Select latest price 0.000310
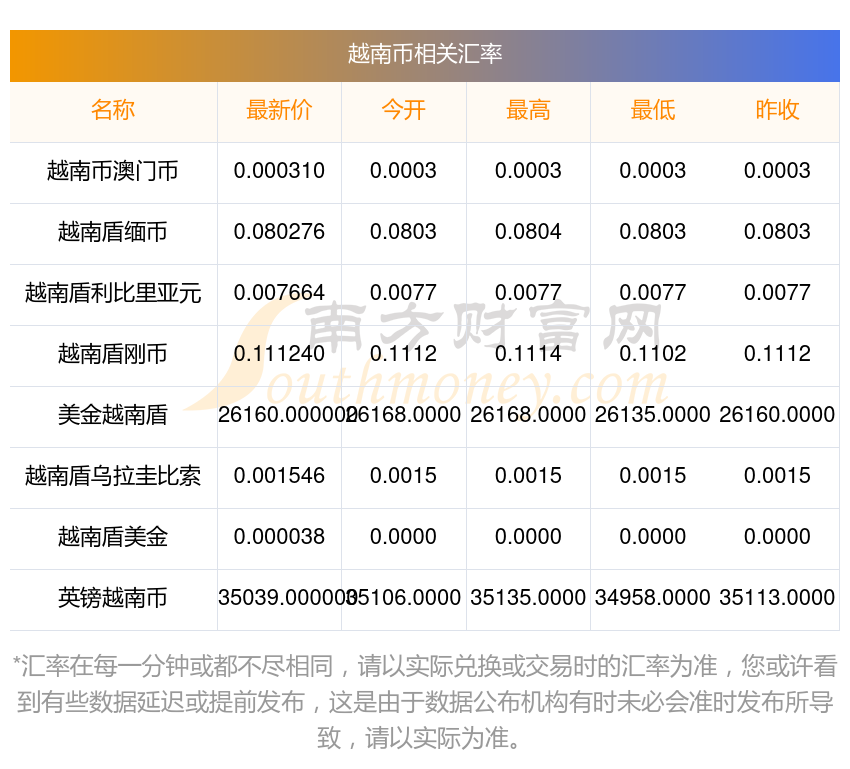The width and height of the screenshot is (850, 769). pos(279,171)
